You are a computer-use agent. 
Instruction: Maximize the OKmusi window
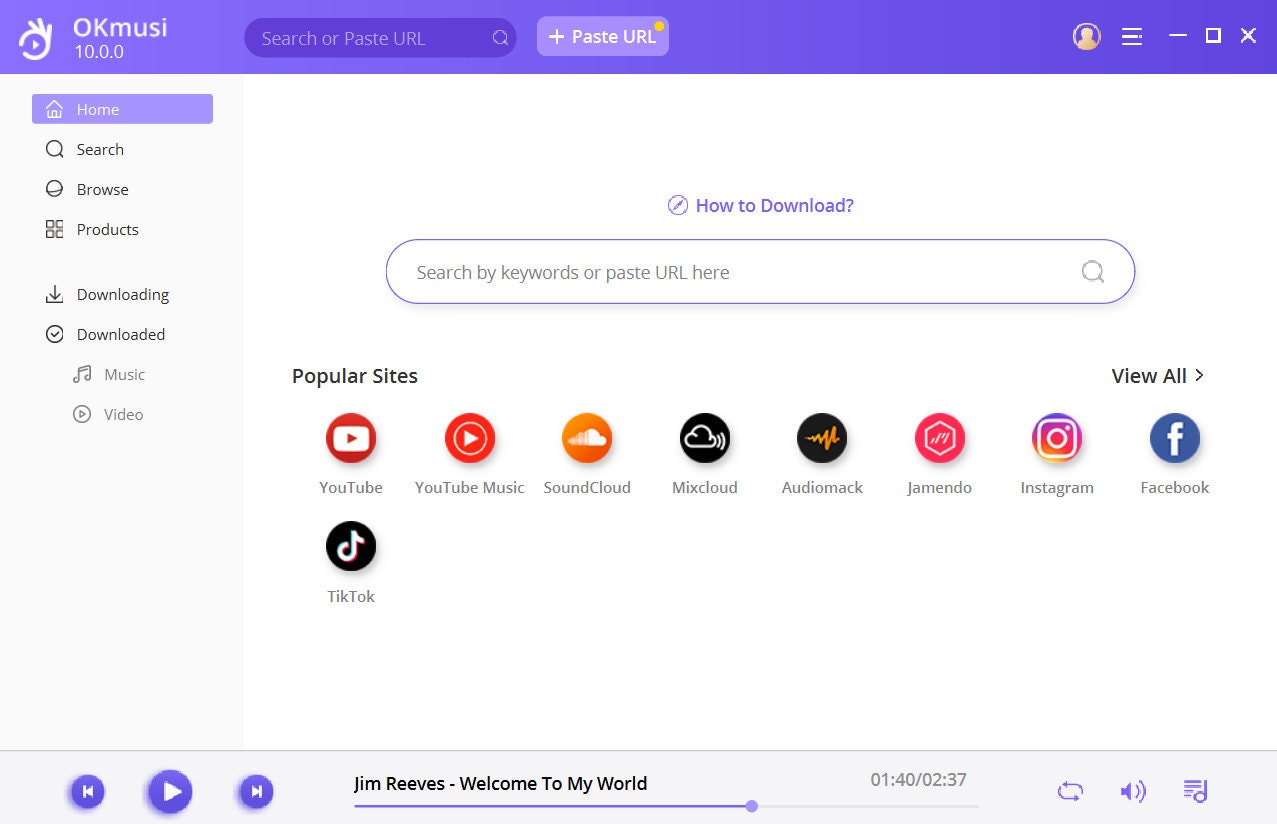(x=1213, y=36)
